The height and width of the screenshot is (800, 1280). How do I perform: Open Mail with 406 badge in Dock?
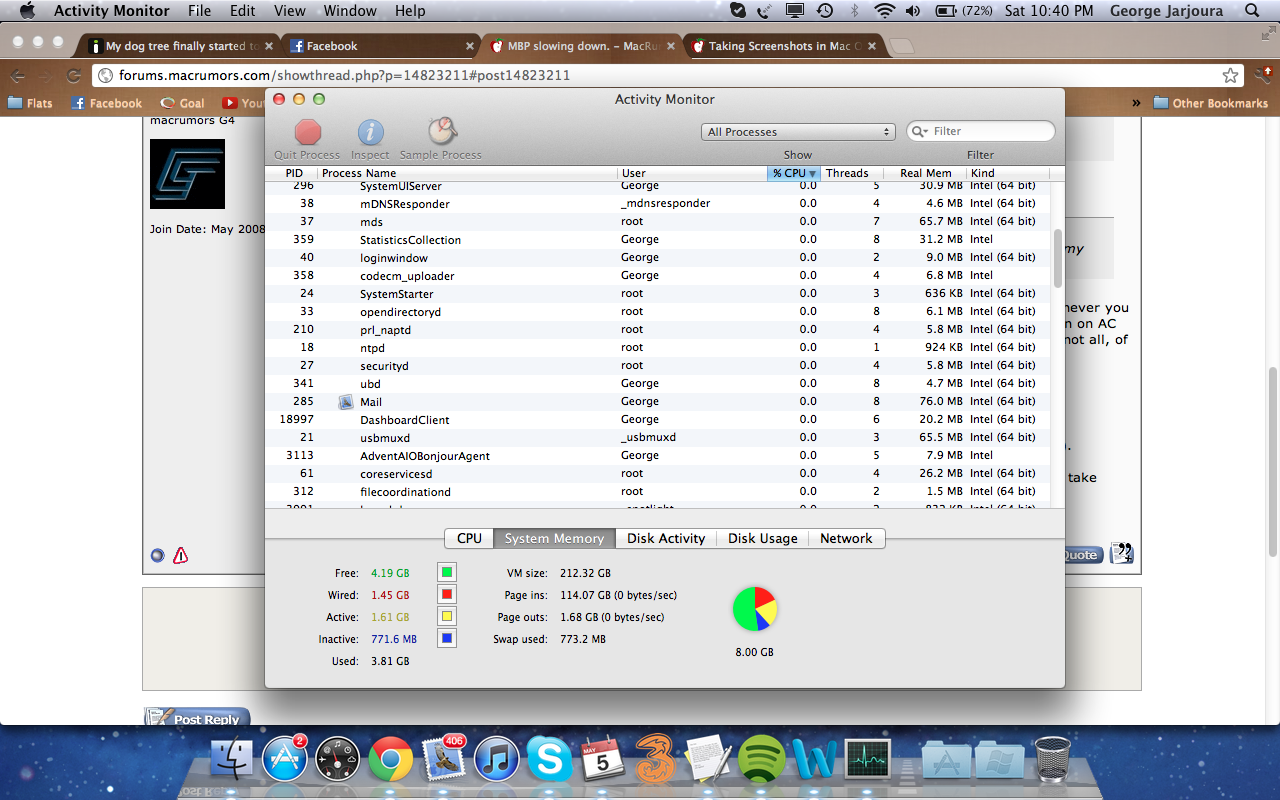(443, 760)
